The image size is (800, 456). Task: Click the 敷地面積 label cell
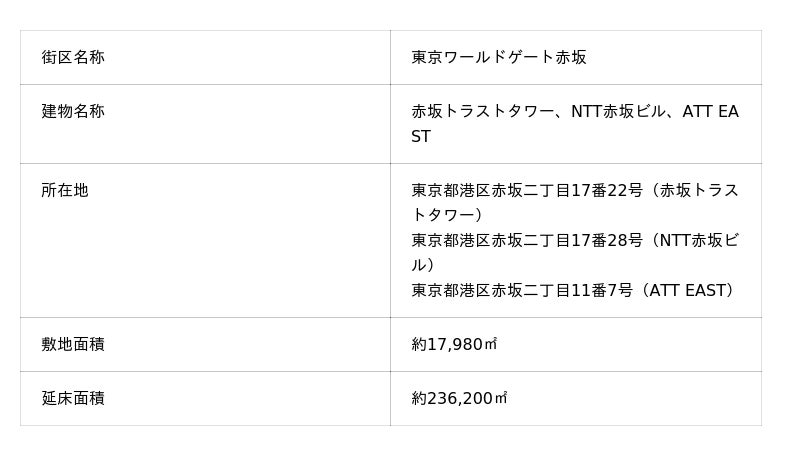tap(73, 345)
